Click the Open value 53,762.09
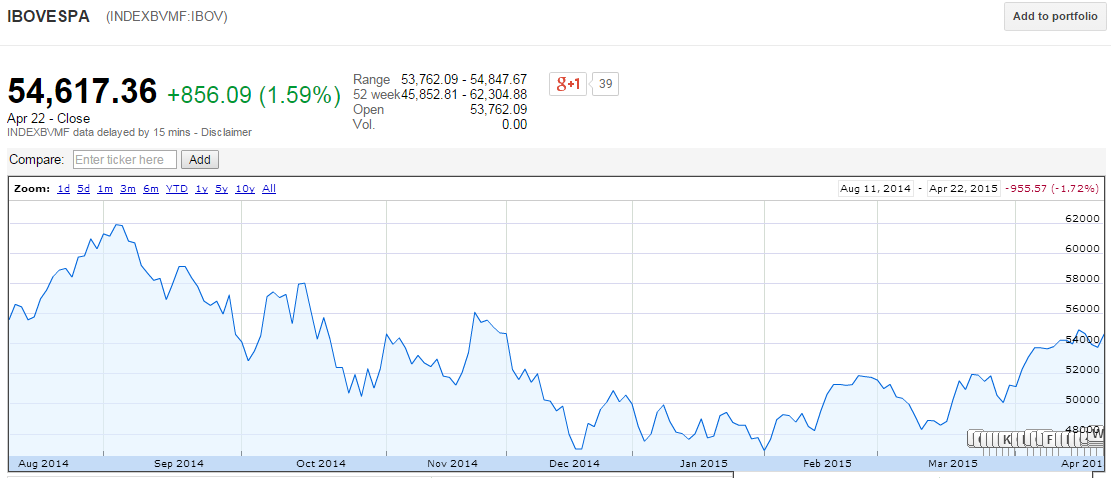This screenshot has height=478, width=1111. [x=498, y=110]
